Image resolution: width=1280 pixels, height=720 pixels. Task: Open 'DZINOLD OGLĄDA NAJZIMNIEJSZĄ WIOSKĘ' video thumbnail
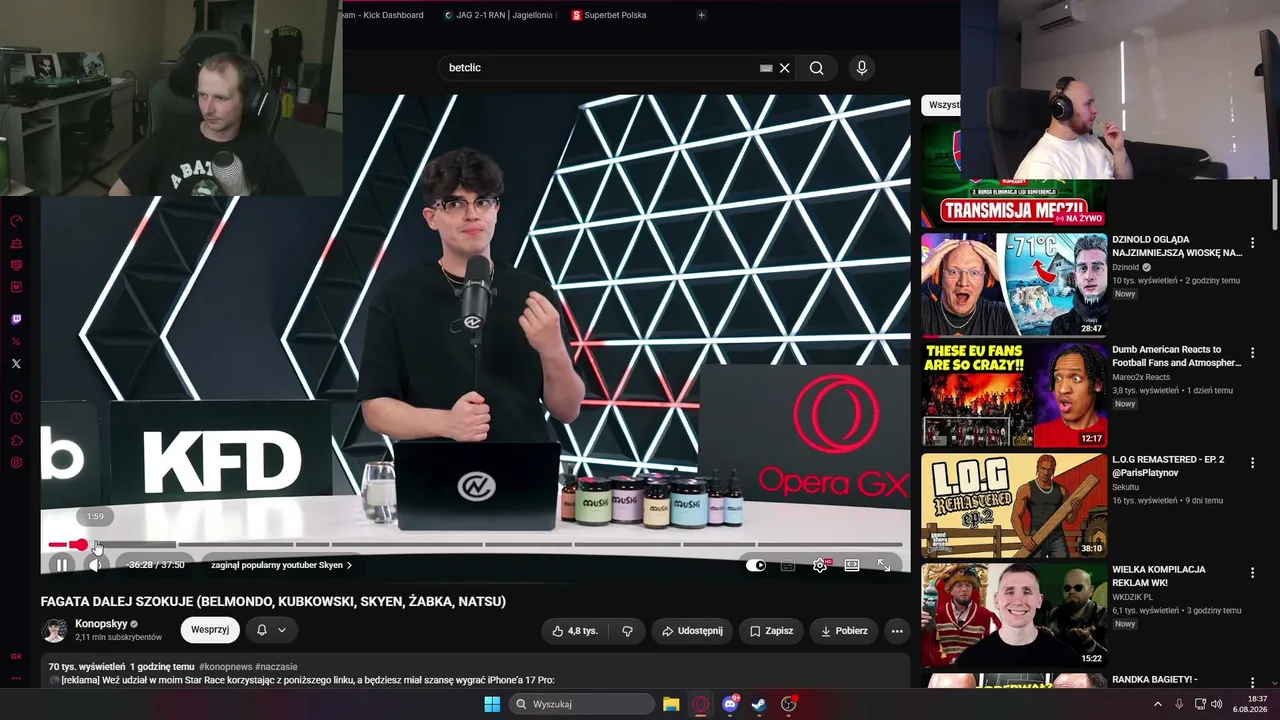click(x=1014, y=285)
